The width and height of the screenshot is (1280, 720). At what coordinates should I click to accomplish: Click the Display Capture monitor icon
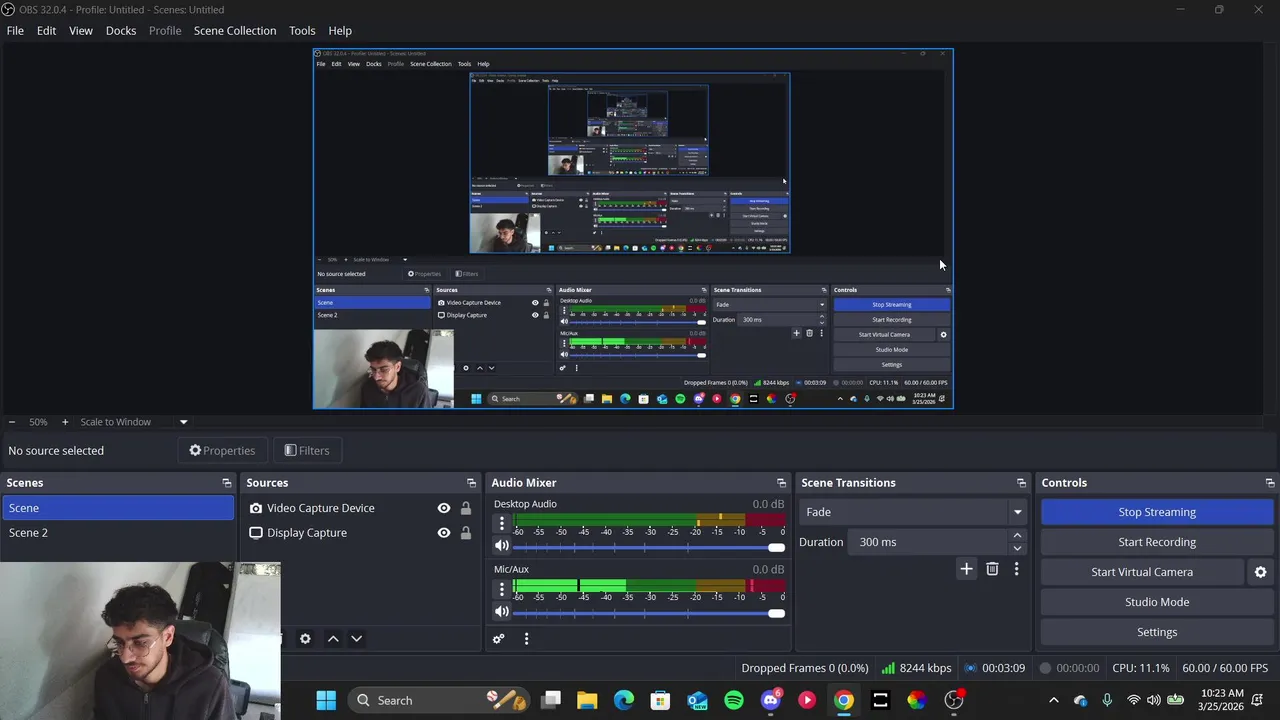tap(256, 533)
